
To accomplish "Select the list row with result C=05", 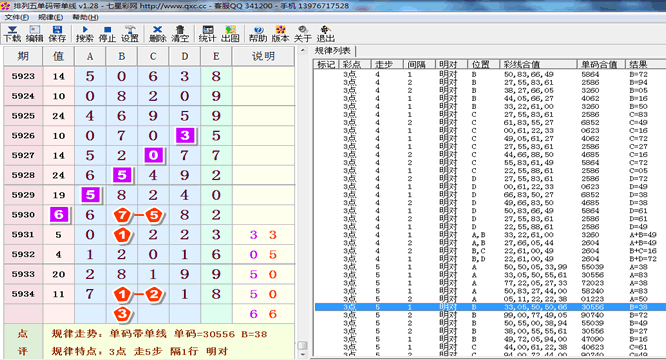I will (490, 171).
